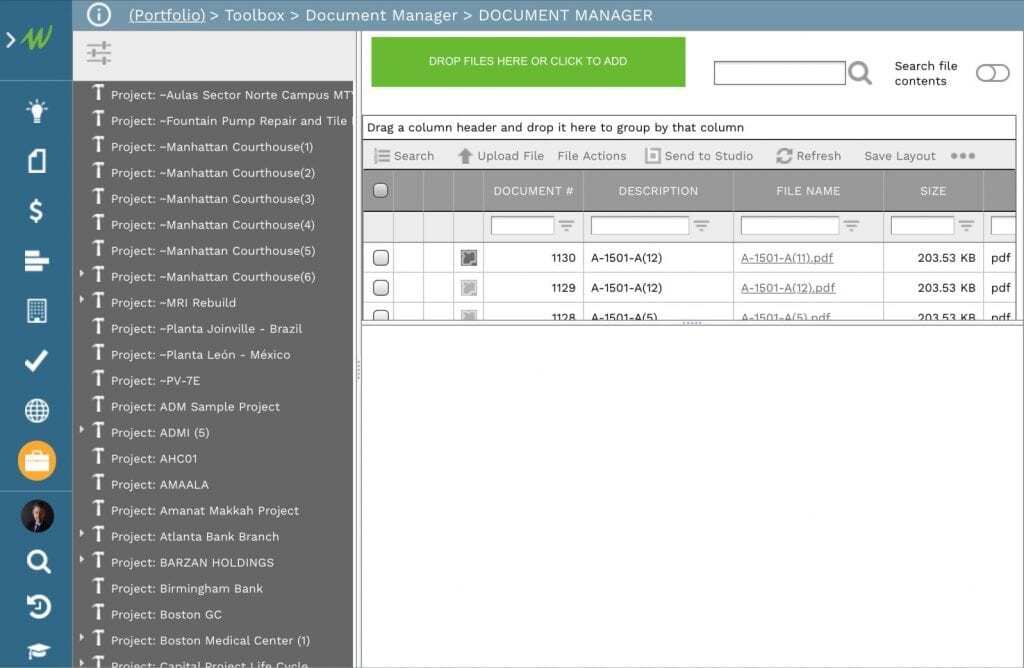Expand the main sidebar with the logo arrow
This screenshot has width=1024, height=668.
click(x=10, y=40)
